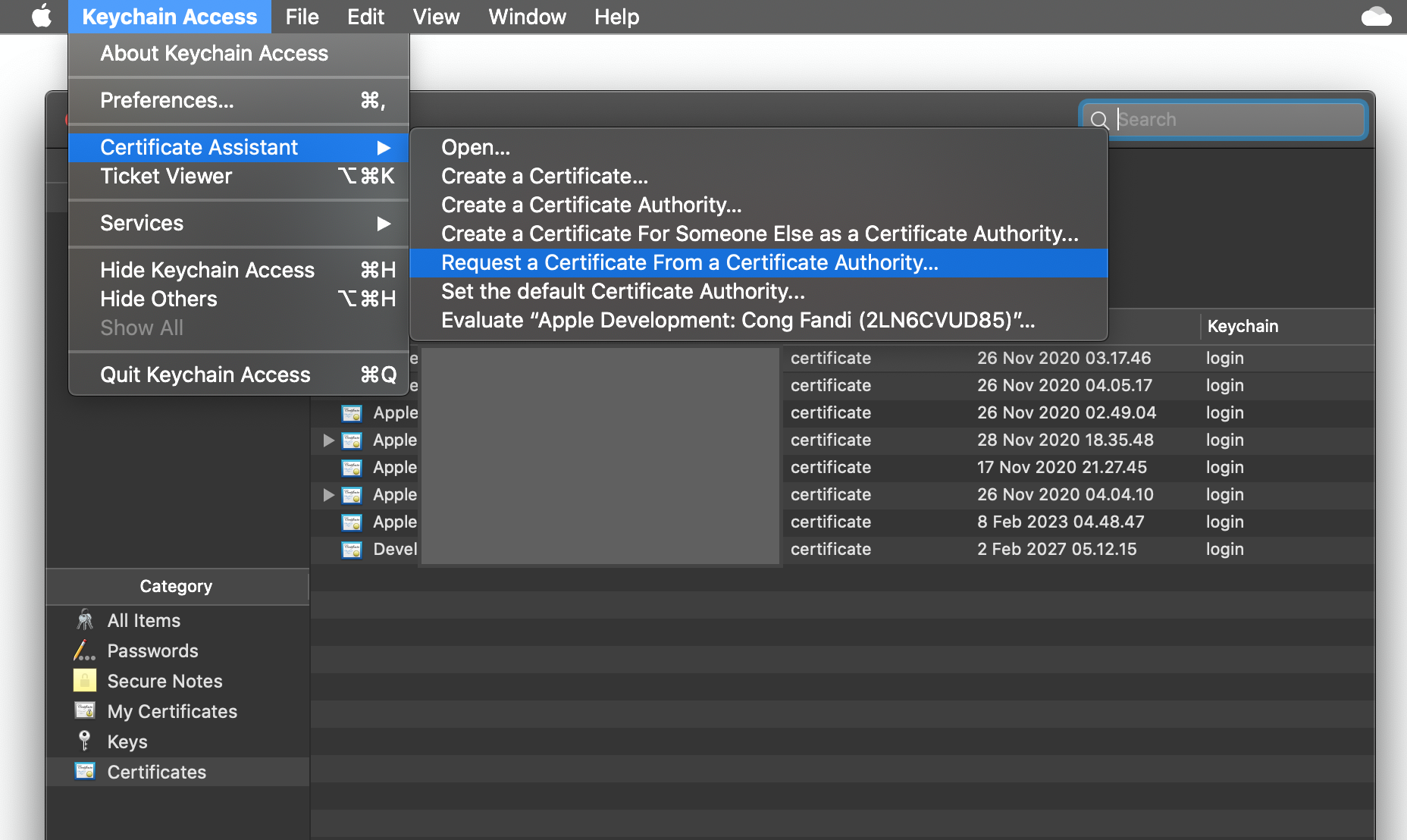Click the Passwords pencil icon in sidebar
This screenshot has width=1407, height=840.
[84, 650]
